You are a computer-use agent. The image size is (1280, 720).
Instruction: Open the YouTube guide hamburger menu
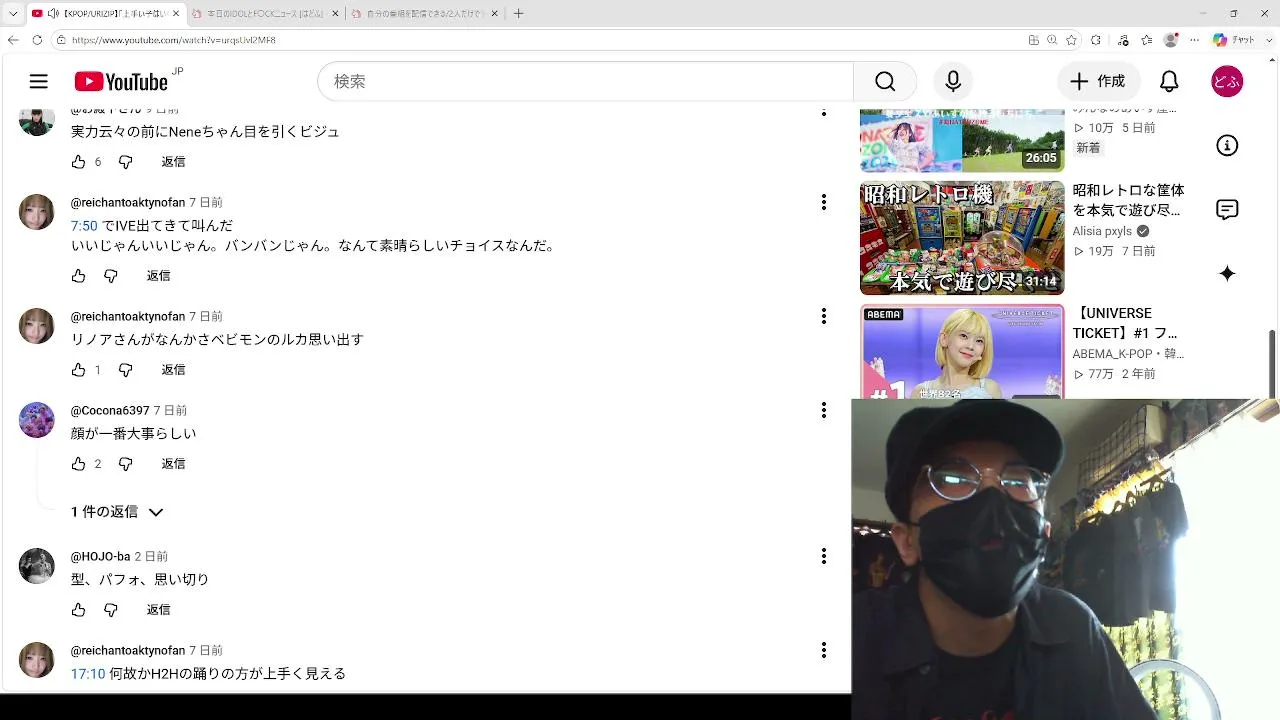(x=38, y=82)
